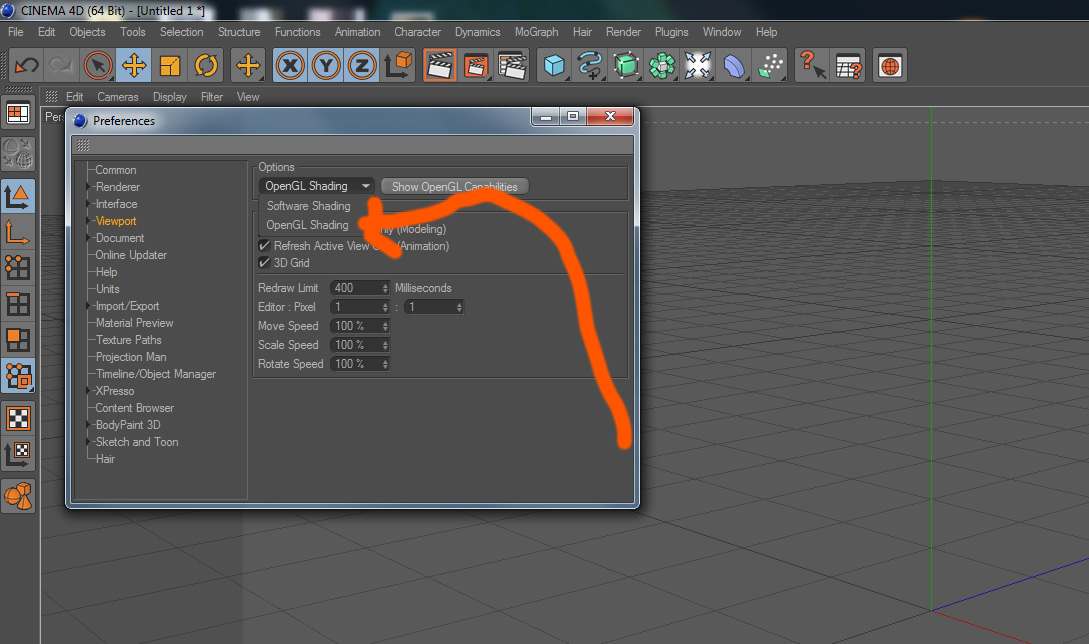Select the Scale tool

click(170, 66)
